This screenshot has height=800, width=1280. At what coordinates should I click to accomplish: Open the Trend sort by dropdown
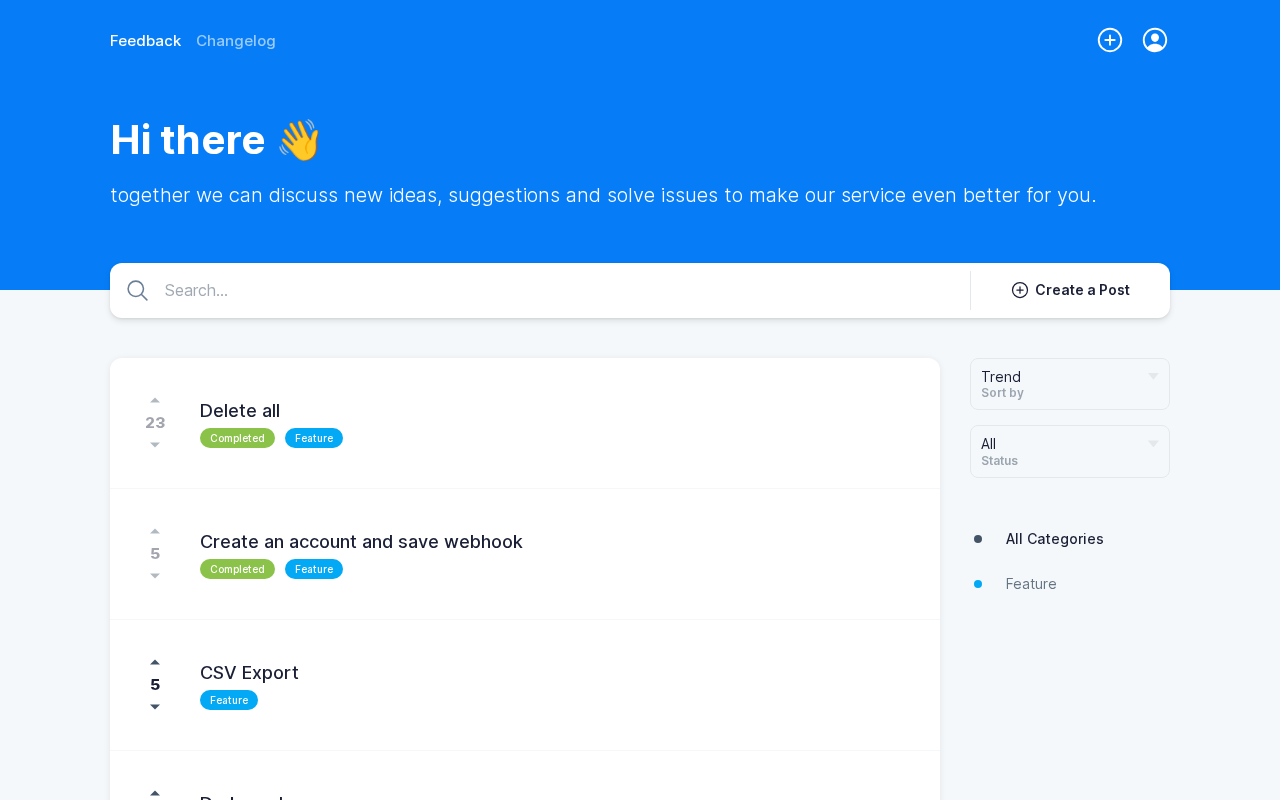[x=1069, y=384]
